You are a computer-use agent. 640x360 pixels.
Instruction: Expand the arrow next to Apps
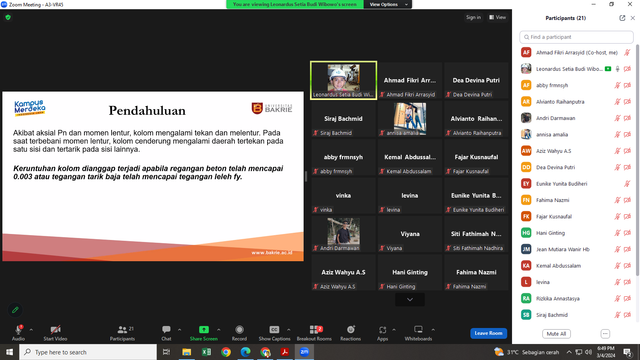pos(394,330)
